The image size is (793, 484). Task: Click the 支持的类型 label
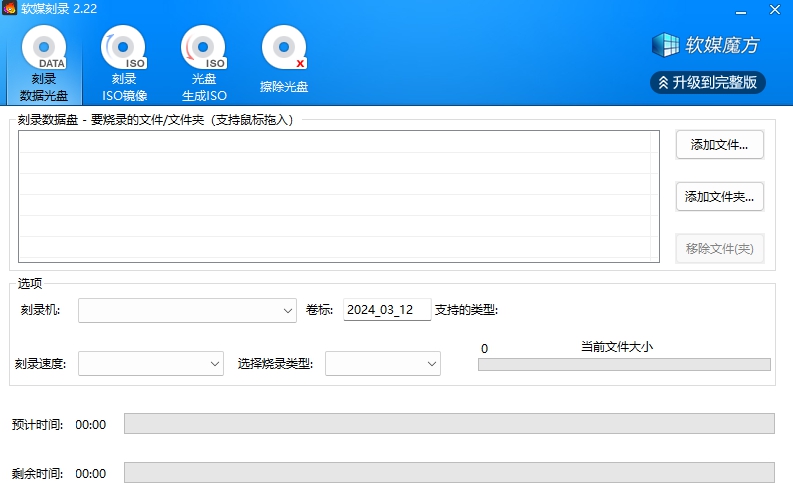[x=466, y=310]
